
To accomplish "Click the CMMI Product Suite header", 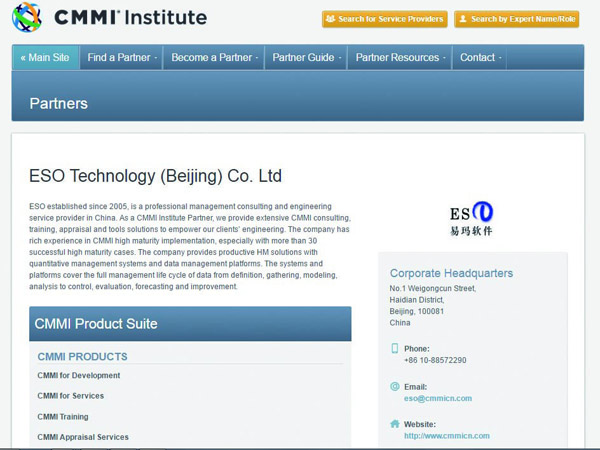I will (x=190, y=324).
